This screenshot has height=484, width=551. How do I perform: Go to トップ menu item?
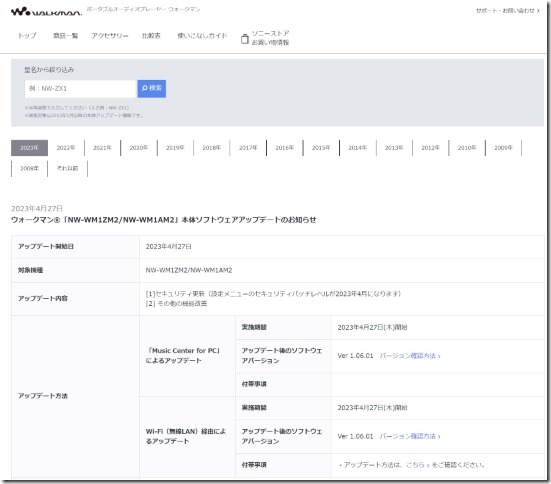pyautogui.click(x=27, y=36)
